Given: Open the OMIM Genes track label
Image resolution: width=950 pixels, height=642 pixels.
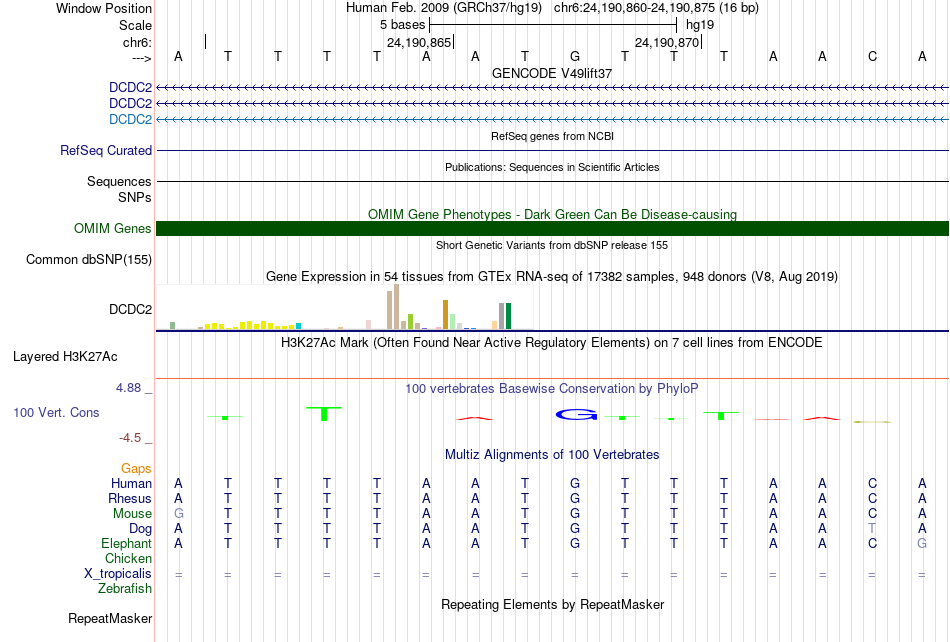Looking at the screenshot, I should pyautogui.click(x=113, y=228).
